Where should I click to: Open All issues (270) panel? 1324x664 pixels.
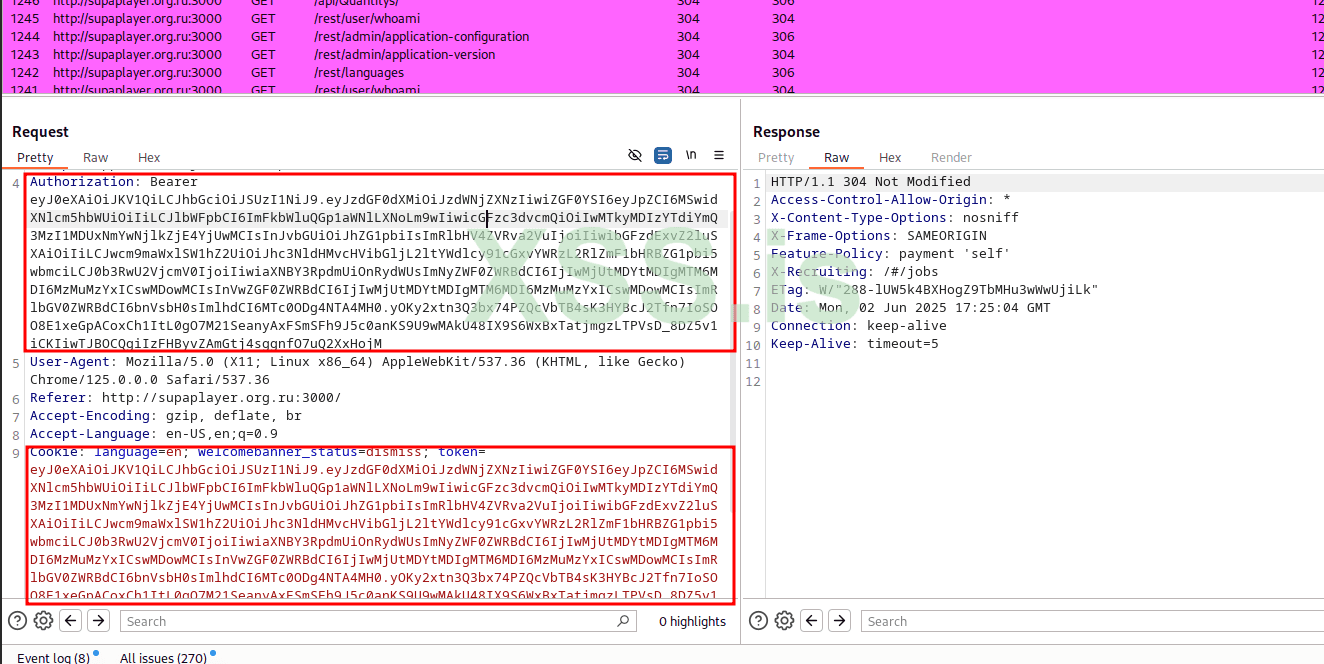[x=163, y=657]
